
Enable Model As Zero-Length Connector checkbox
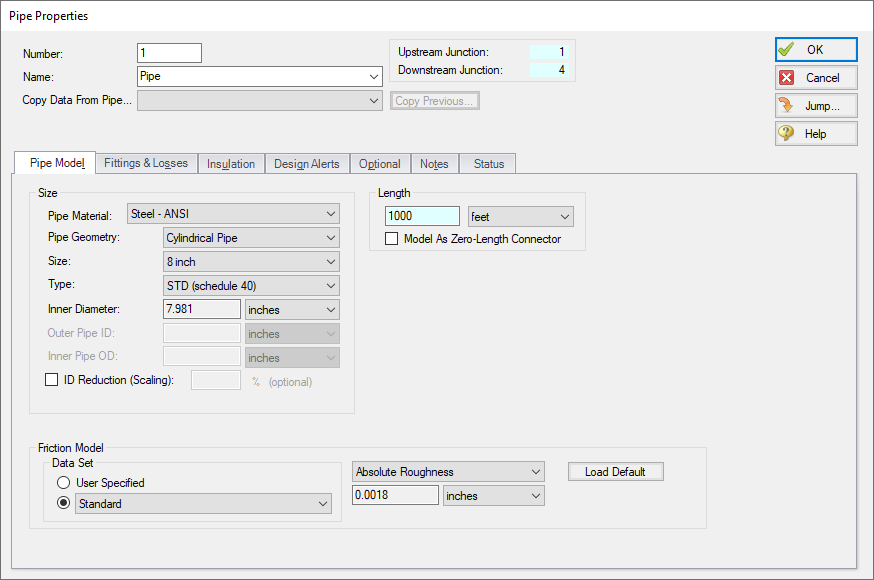tap(392, 239)
